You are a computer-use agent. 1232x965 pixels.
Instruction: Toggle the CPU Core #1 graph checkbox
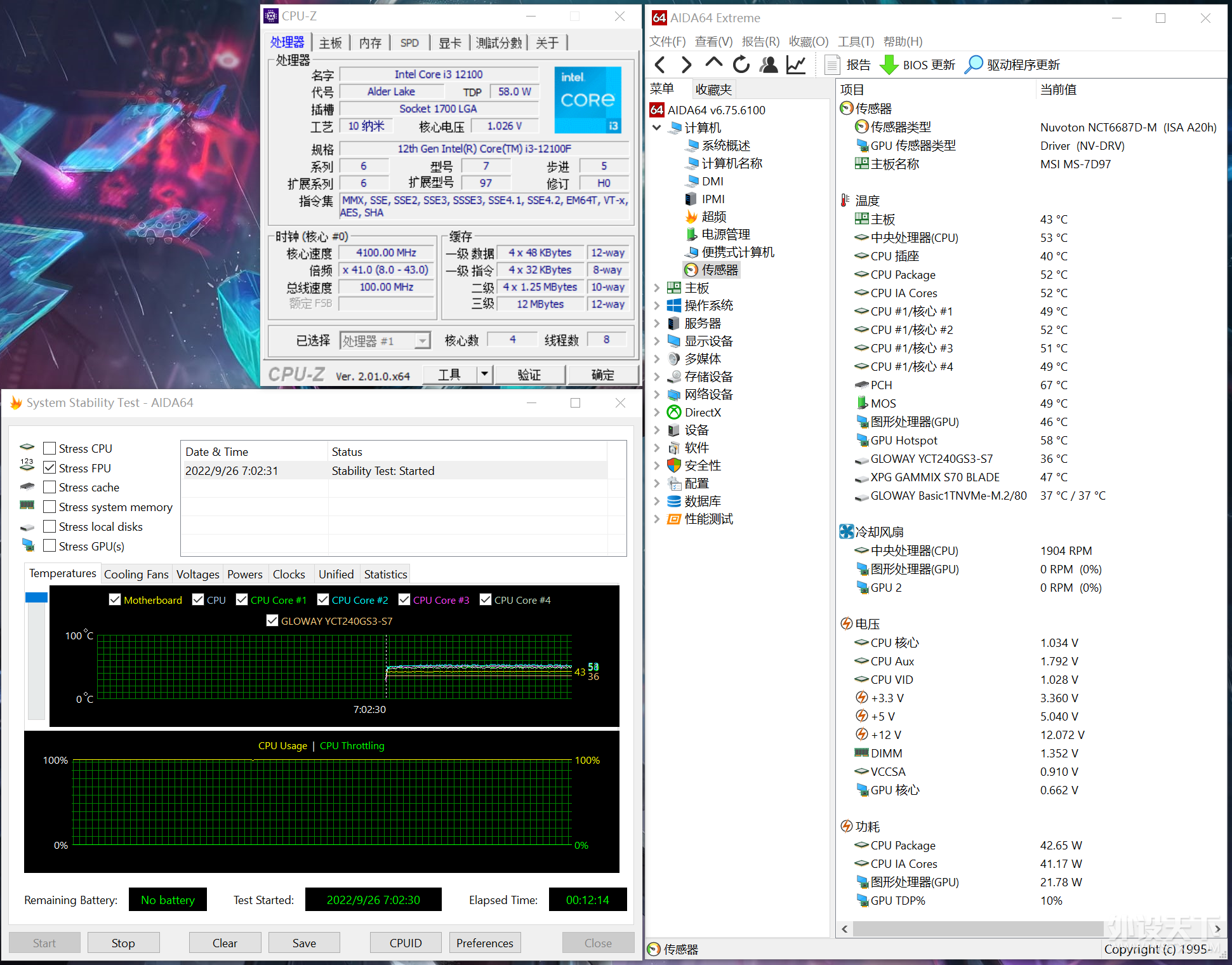[242, 599]
